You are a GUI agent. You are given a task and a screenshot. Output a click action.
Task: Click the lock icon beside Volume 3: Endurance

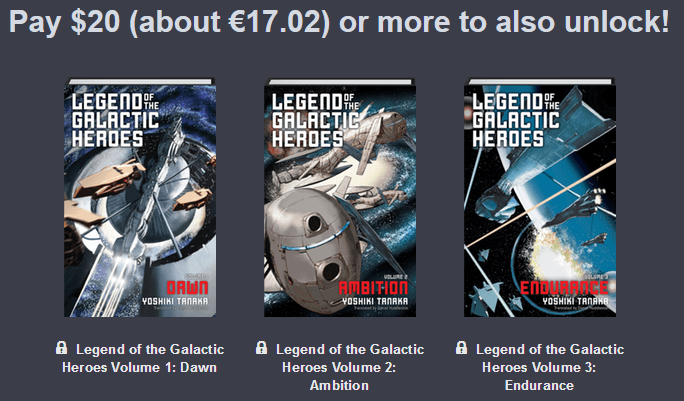[461, 348]
